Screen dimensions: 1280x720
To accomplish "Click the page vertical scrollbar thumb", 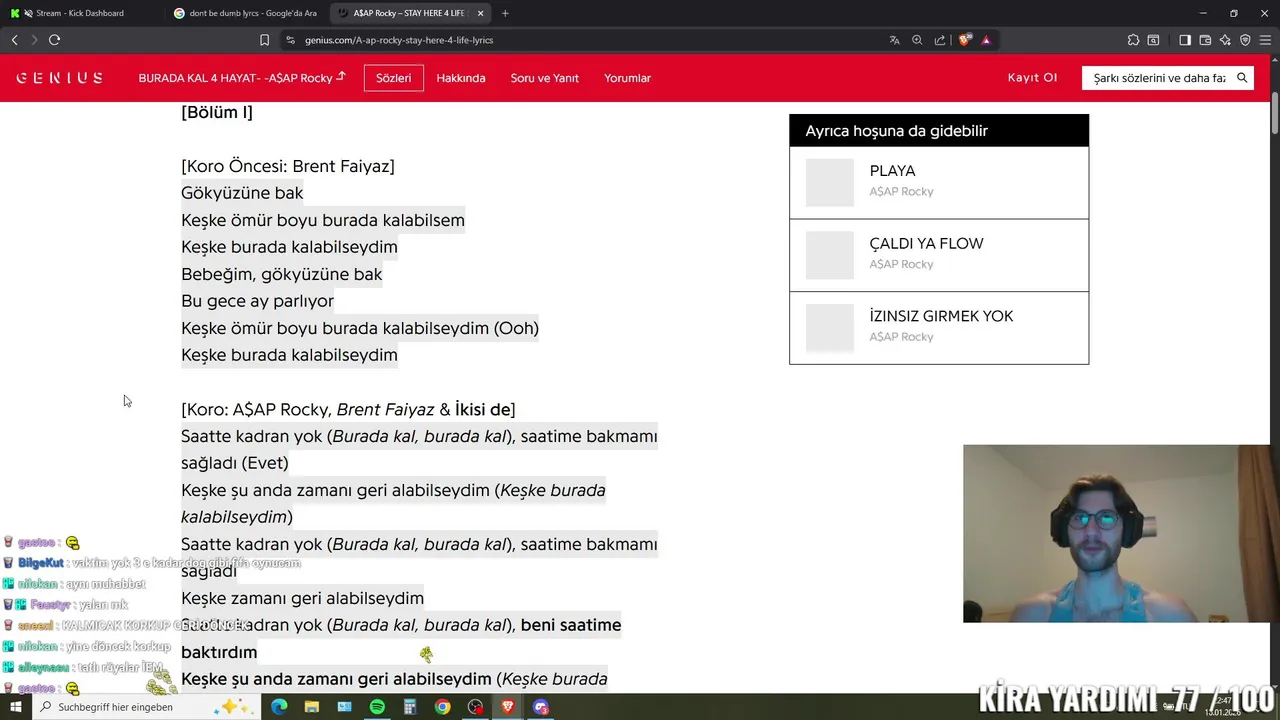I will (1275, 113).
